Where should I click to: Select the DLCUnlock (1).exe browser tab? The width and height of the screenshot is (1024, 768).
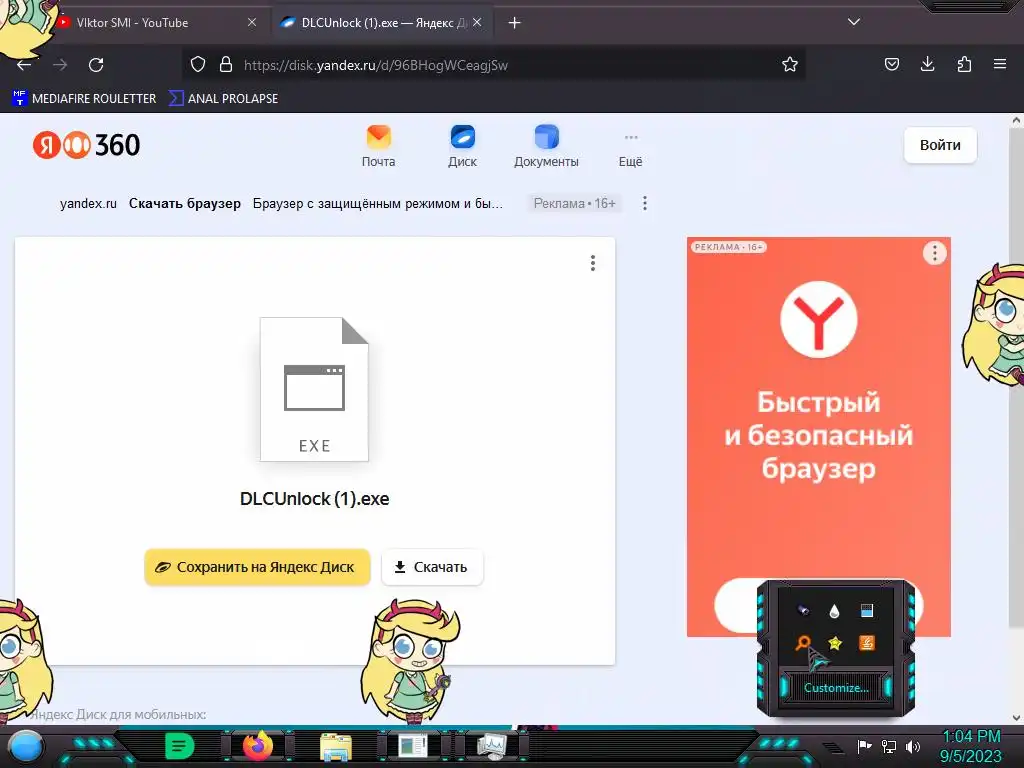[384, 23]
